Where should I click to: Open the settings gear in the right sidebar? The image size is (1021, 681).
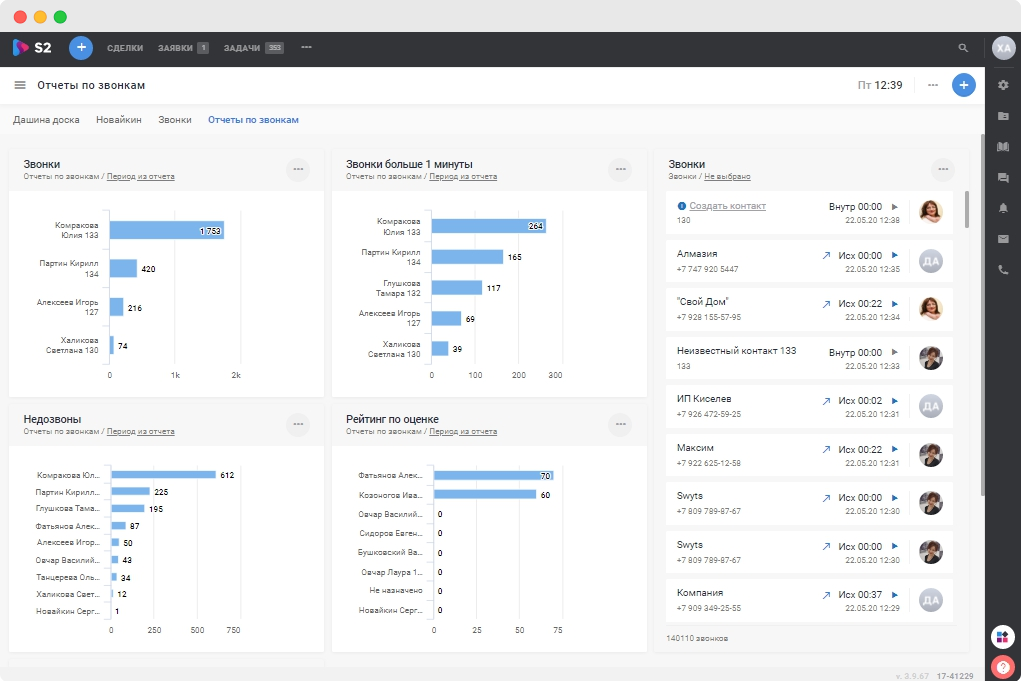(x=1003, y=85)
